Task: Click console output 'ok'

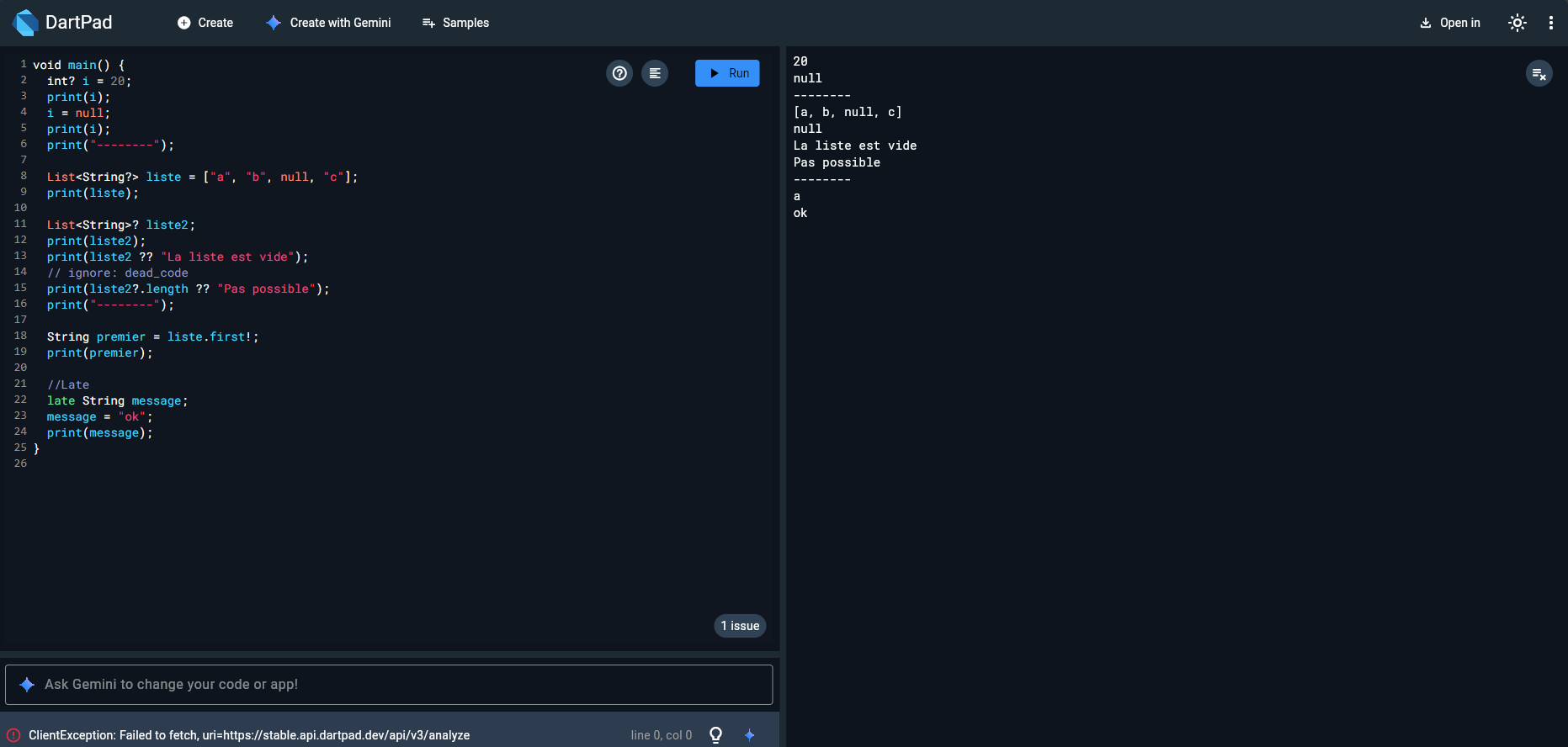Action: [x=800, y=213]
